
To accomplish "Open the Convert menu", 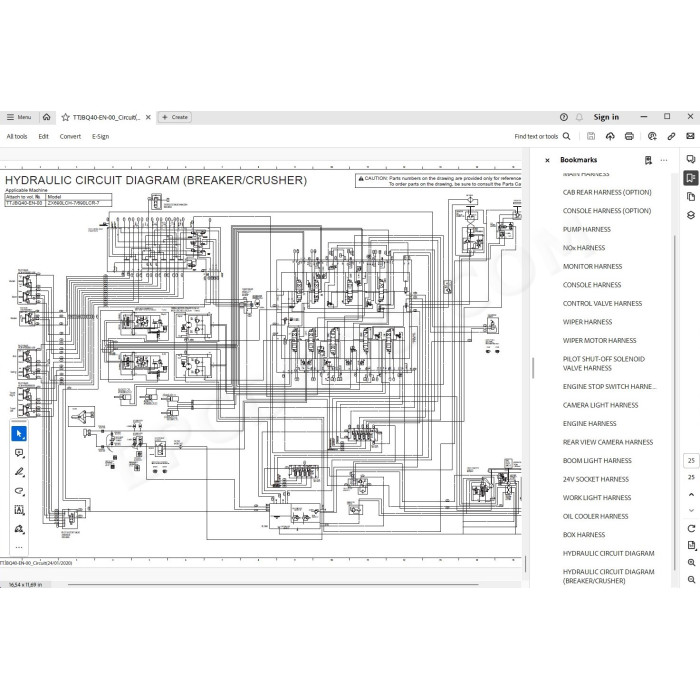I will pos(70,137).
